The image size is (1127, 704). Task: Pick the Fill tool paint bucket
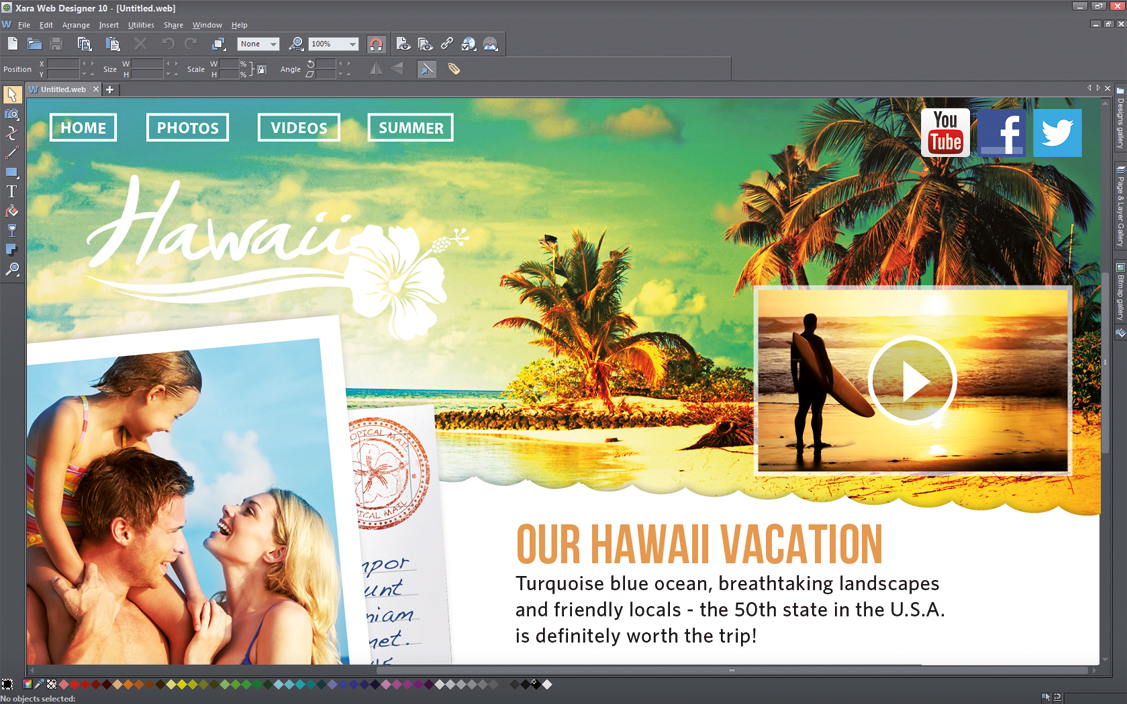click(12, 211)
